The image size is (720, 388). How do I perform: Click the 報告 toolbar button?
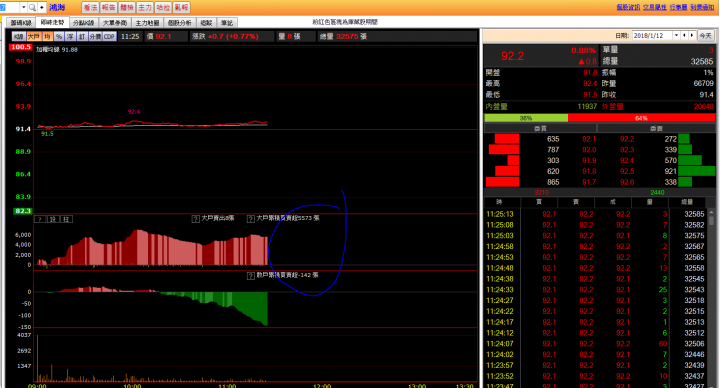point(108,7)
